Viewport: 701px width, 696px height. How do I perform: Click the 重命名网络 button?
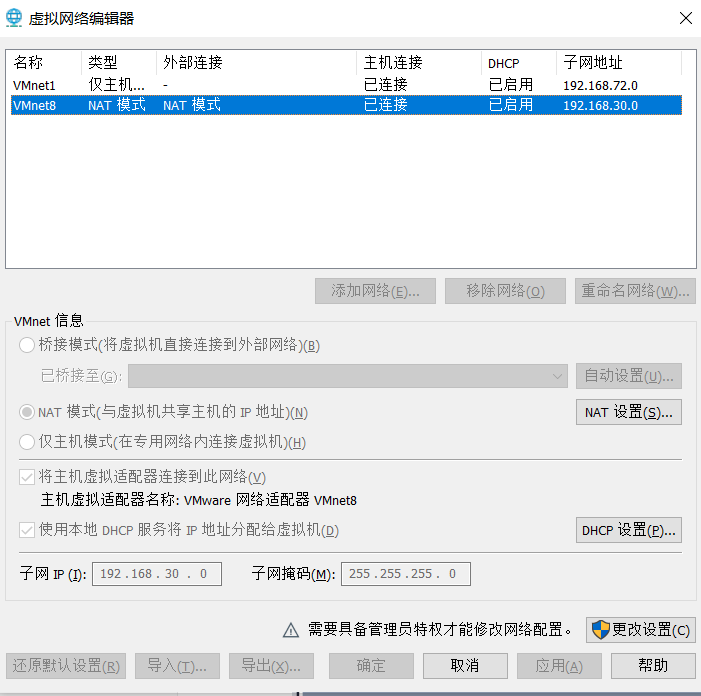tap(635, 291)
